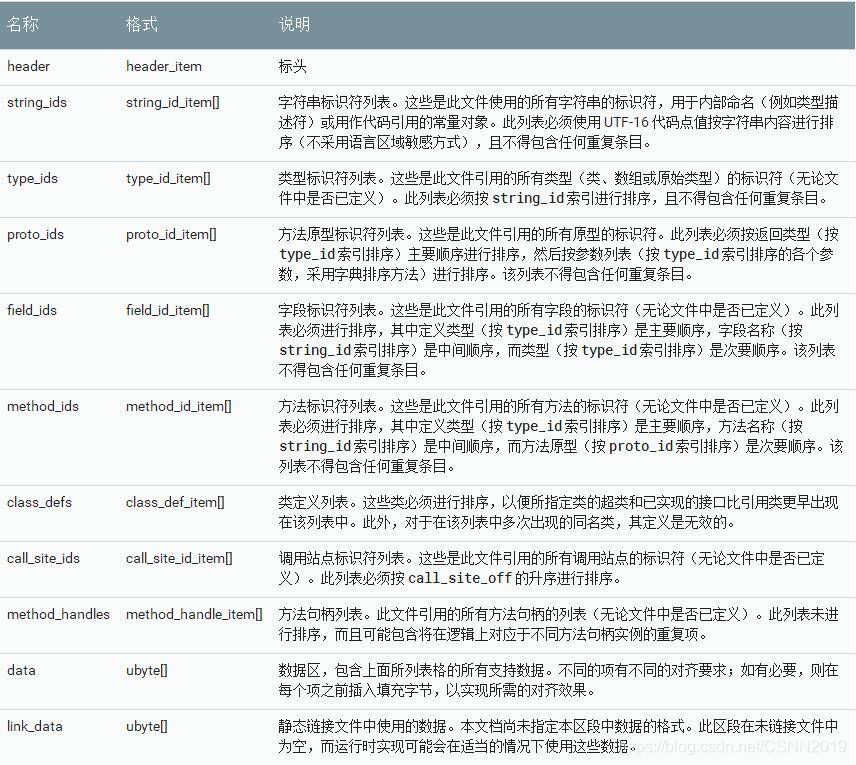Click the 格式 column header

point(141,24)
